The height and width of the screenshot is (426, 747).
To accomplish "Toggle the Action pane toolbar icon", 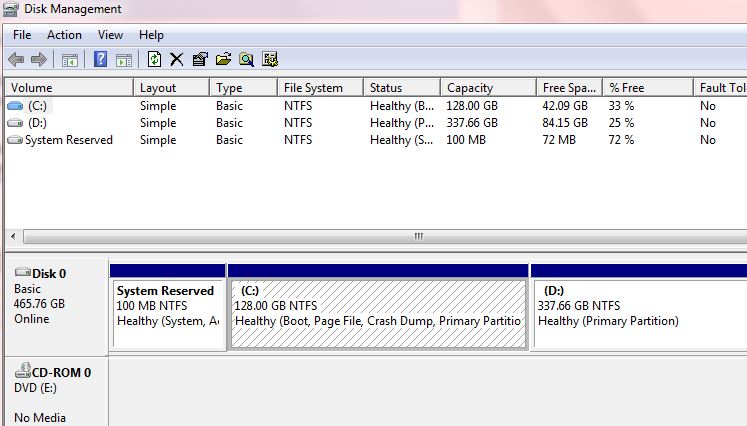I will pyautogui.click(x=124, y=60).
